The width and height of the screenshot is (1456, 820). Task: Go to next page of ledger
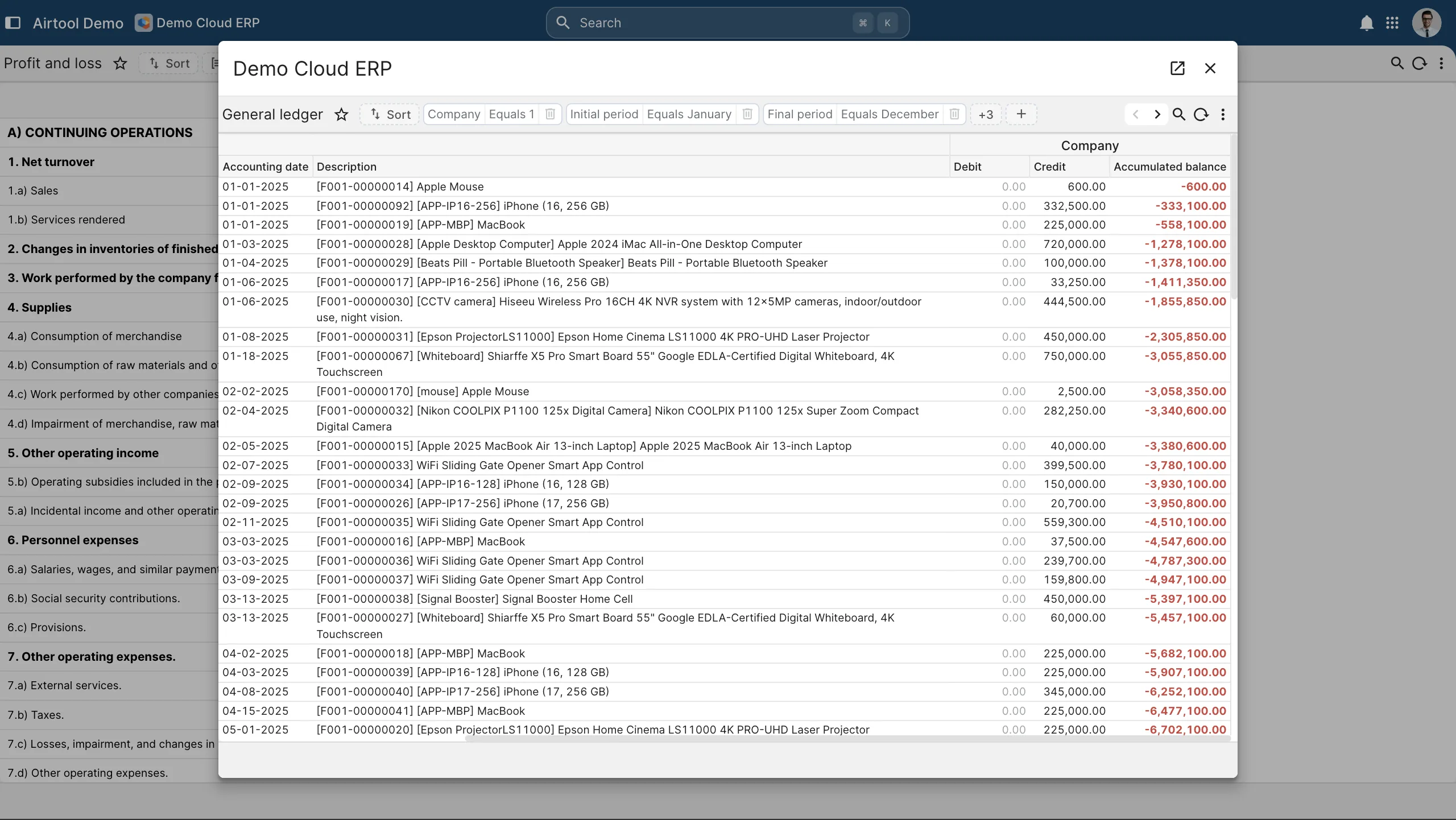pos(1157,114)
